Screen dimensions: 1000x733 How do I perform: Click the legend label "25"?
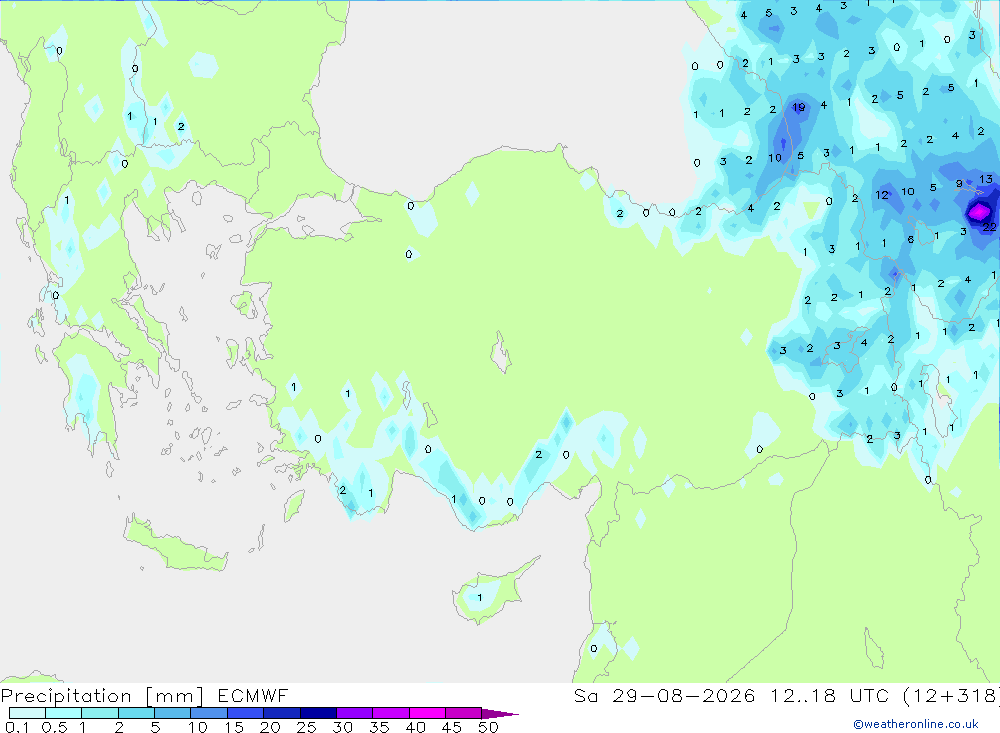click(x=306, y=727)
